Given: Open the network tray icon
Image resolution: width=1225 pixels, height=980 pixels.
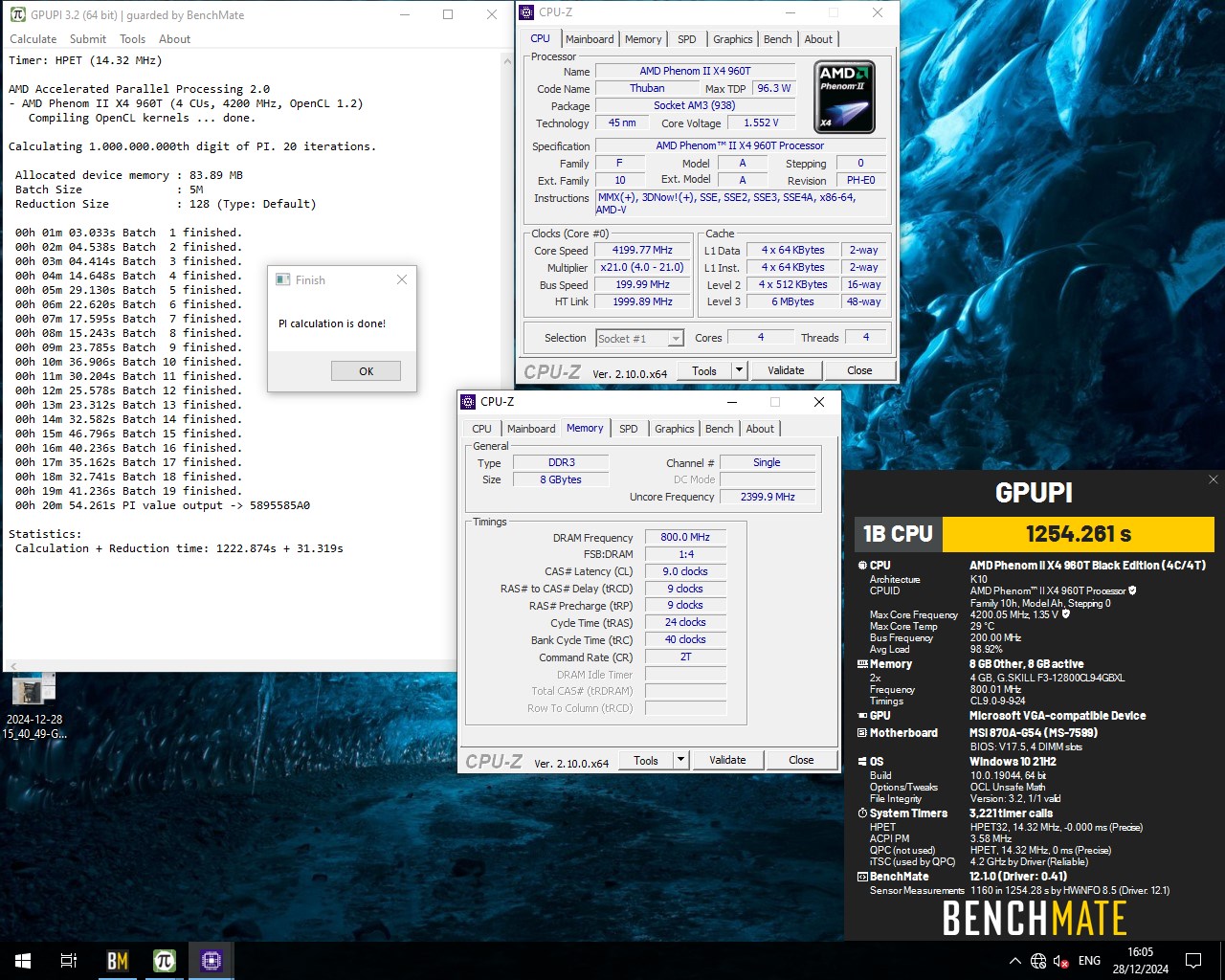Looking at the screenshot, I should tap(1038, 961).
